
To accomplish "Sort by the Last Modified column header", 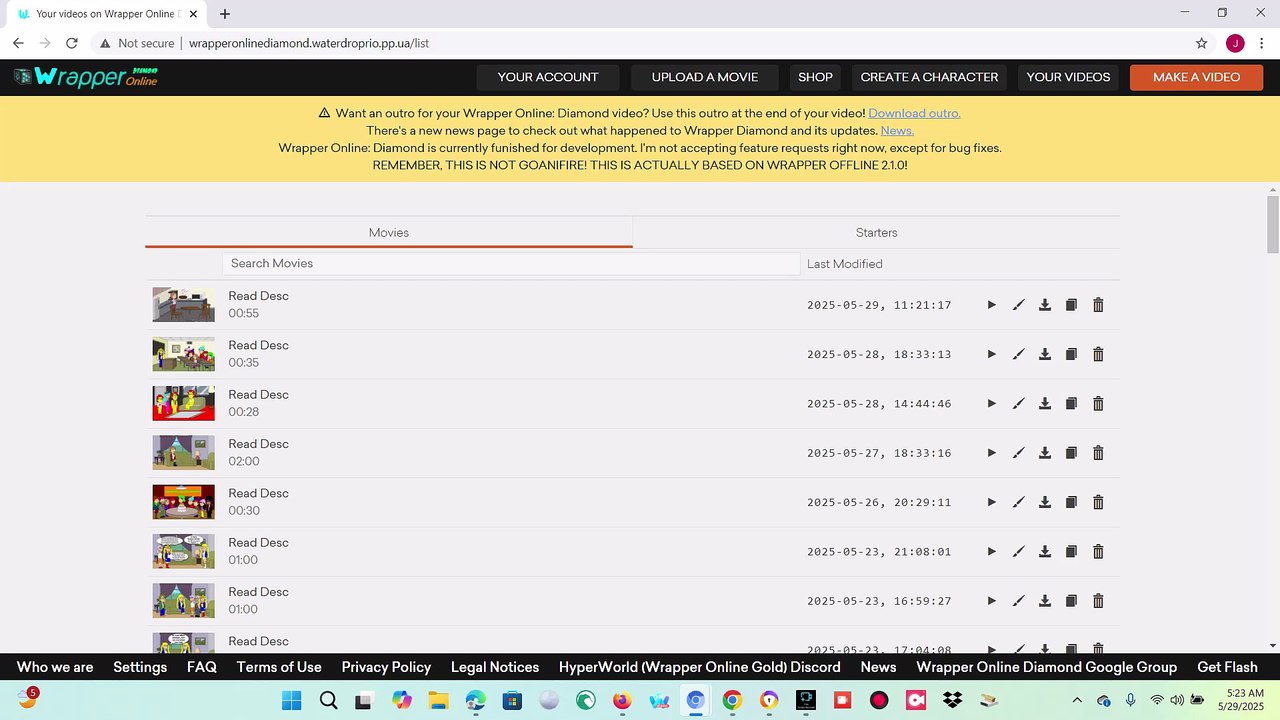I will [844, 264].
